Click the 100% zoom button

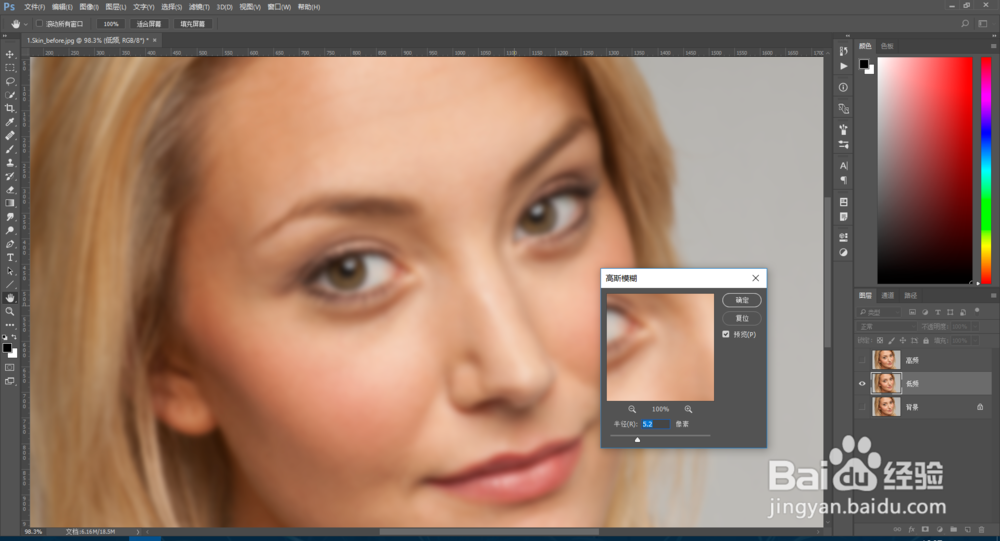[x=111, y=24]
